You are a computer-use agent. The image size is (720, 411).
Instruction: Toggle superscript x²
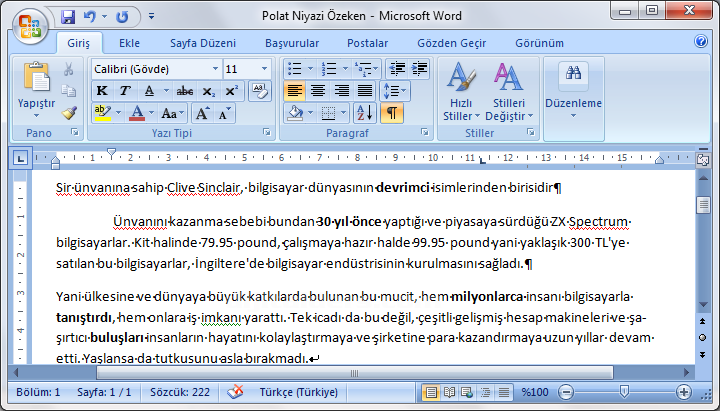231,91
